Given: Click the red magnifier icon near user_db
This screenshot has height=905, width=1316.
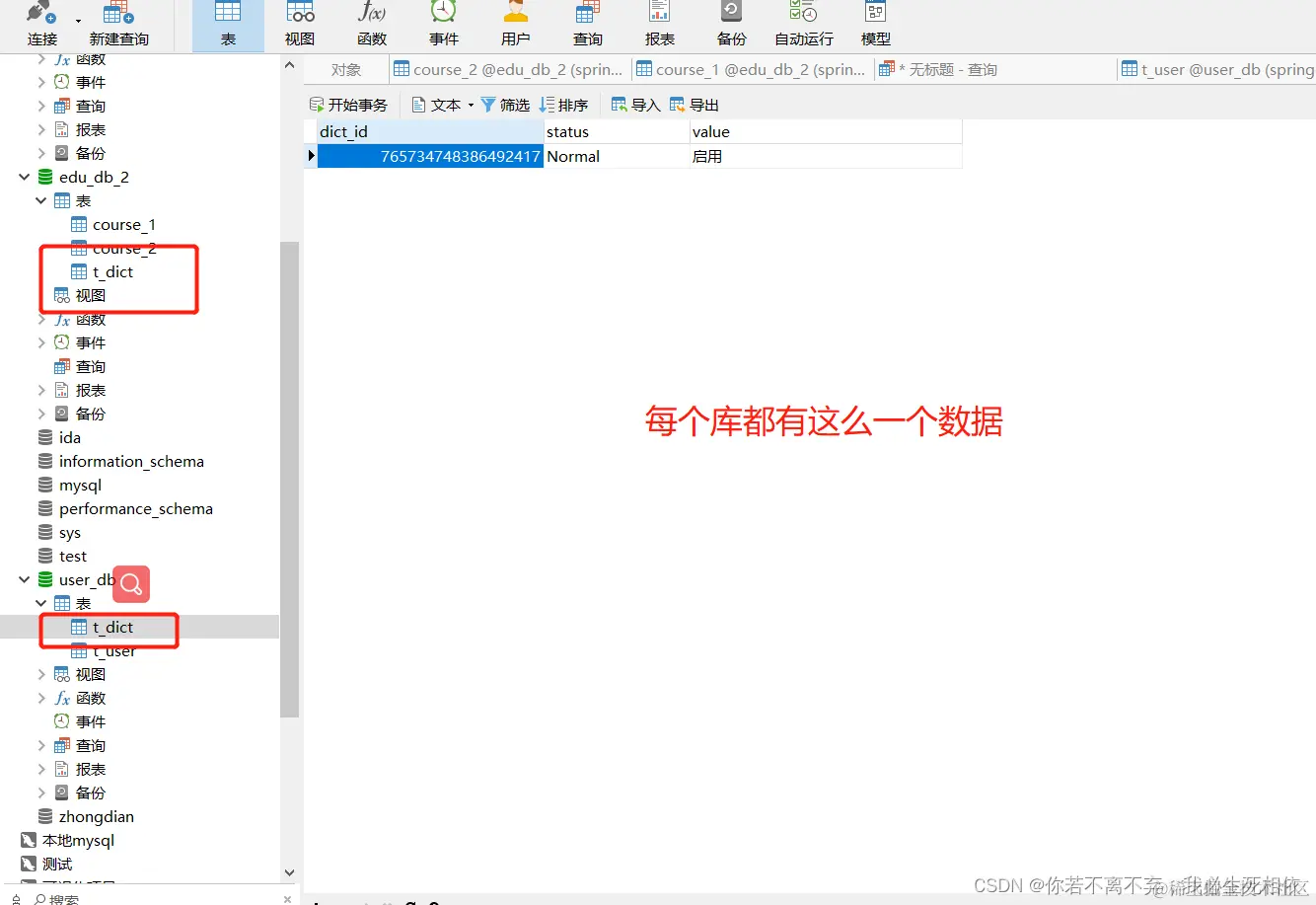Looking at the screenshot, I should pos(131,583).
